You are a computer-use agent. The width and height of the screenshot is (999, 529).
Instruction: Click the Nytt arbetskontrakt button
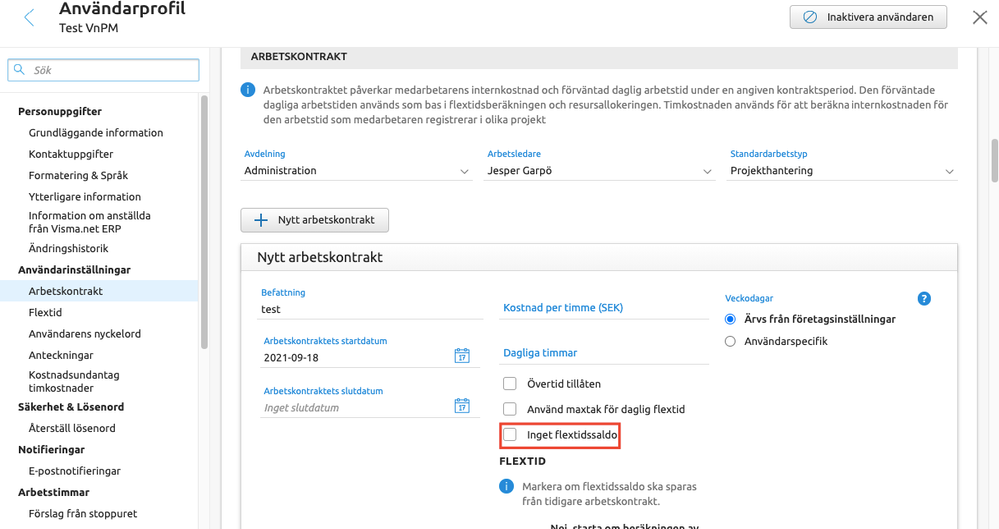pos(315,220)
